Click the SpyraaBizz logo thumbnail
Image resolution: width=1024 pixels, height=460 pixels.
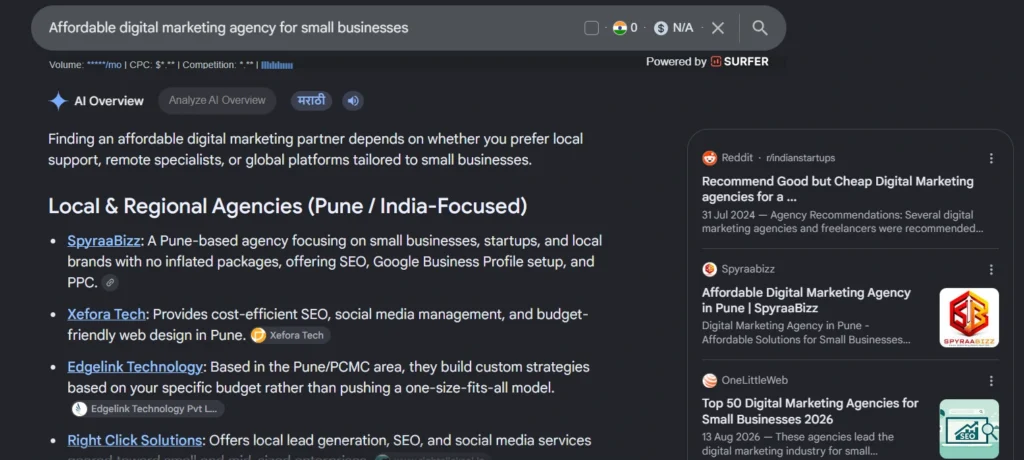click(x=968, y=318)
